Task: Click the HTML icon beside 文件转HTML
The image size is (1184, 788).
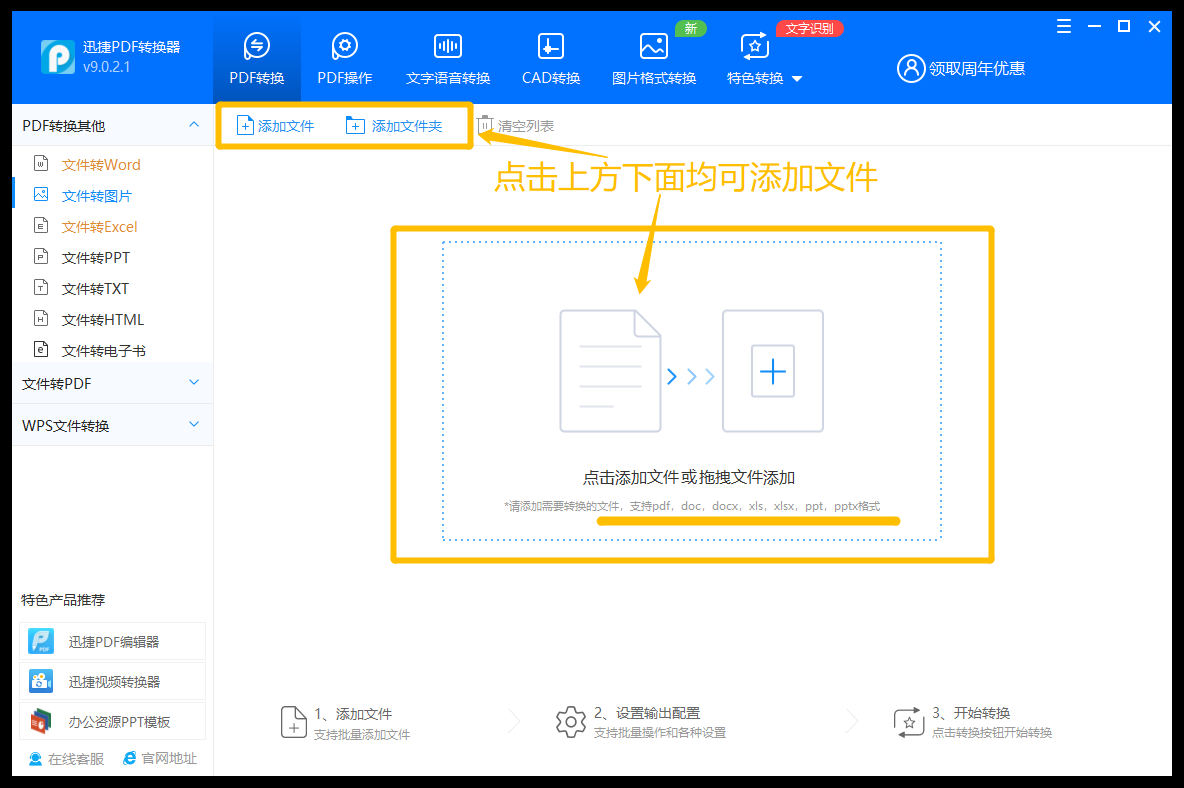Action: (x=42, y=319)
